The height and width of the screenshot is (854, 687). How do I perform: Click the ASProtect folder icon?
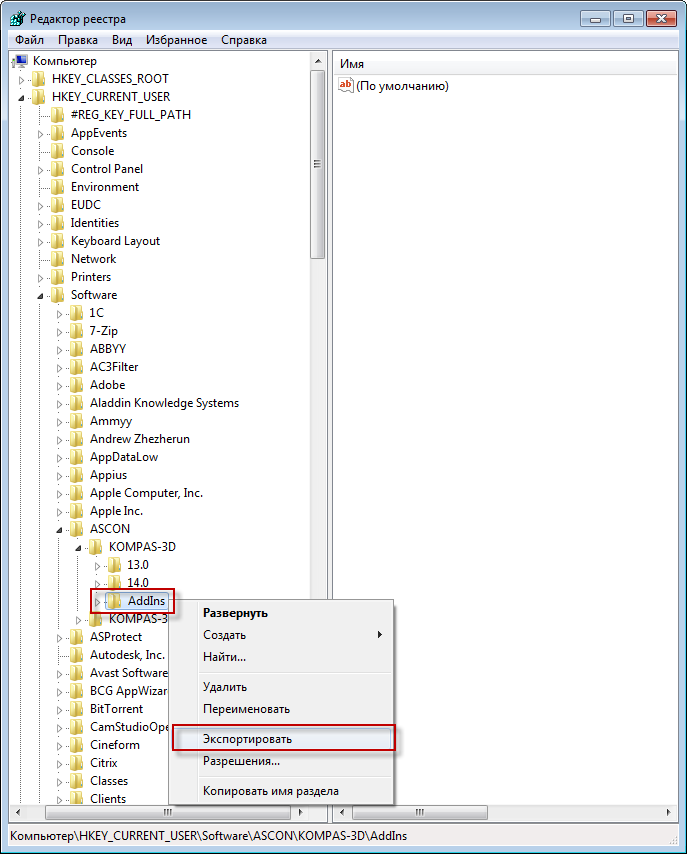coord(77,637)
